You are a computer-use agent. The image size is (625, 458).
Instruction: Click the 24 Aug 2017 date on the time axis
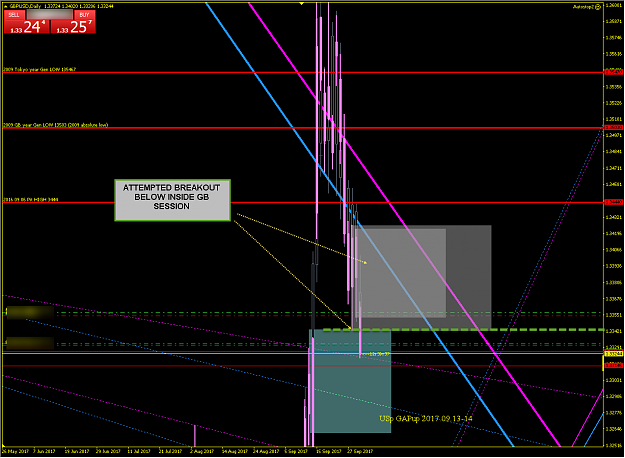[266, 451]
